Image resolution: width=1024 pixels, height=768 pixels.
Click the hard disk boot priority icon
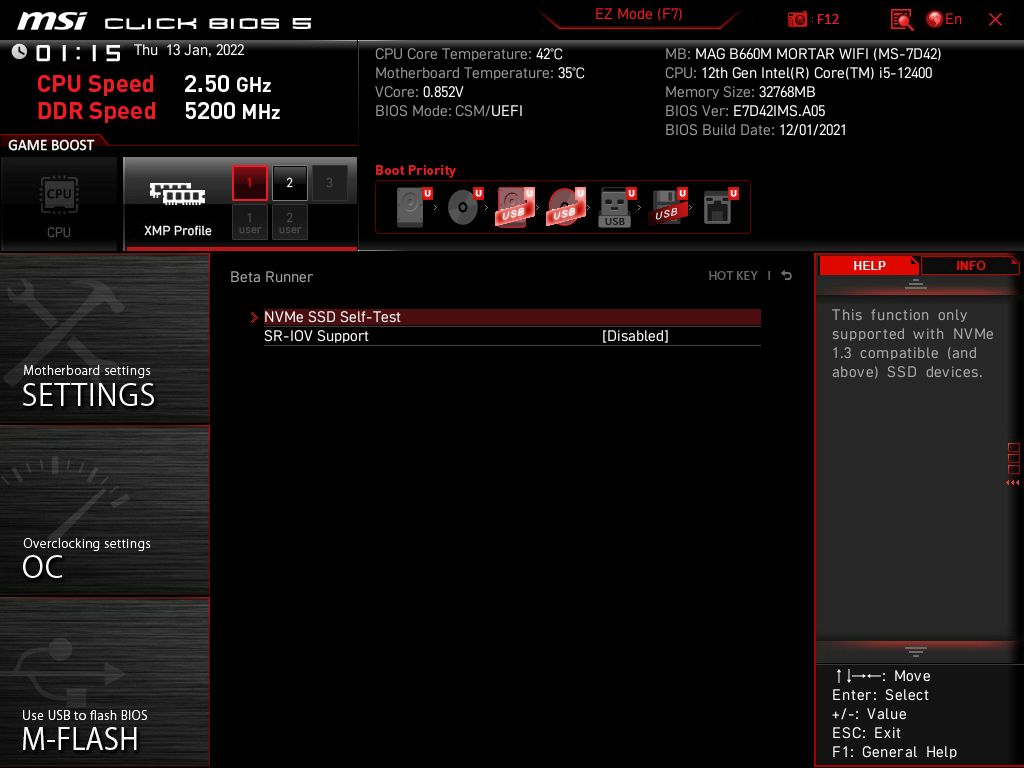pos(411,208)
